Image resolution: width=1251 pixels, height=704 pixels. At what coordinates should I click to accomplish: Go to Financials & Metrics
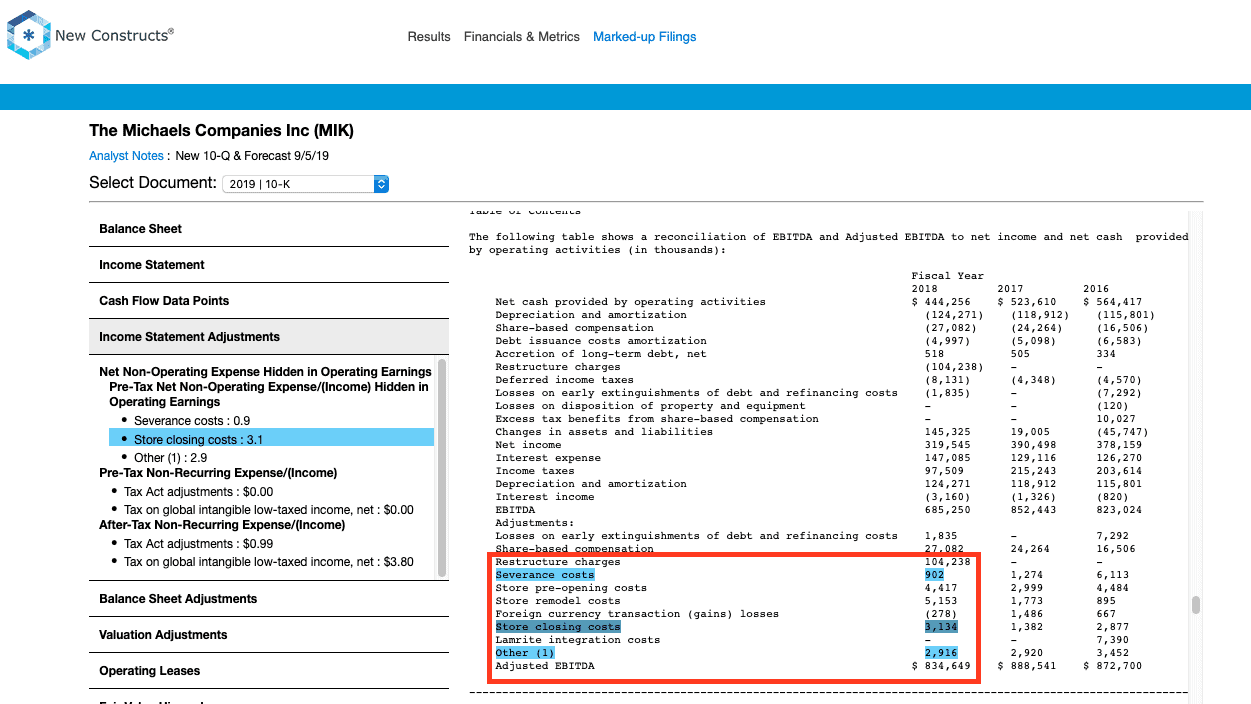click(x=522, y=37)
